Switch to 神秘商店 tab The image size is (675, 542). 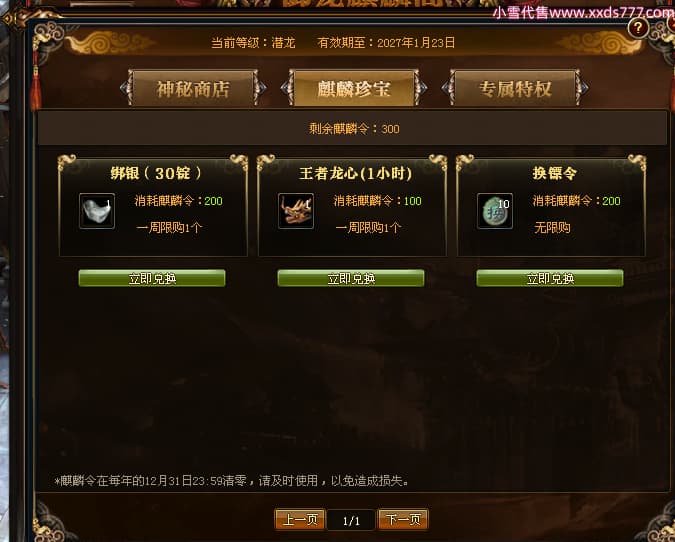(193, 88)
